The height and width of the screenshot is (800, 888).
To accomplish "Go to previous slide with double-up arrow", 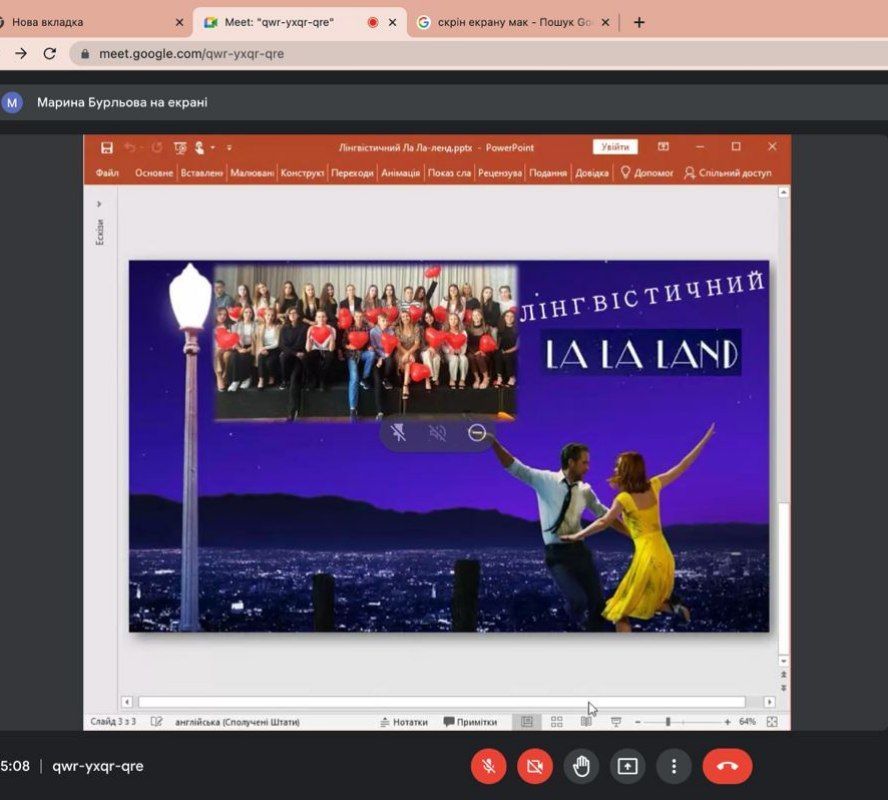I will tap(783, 675).
